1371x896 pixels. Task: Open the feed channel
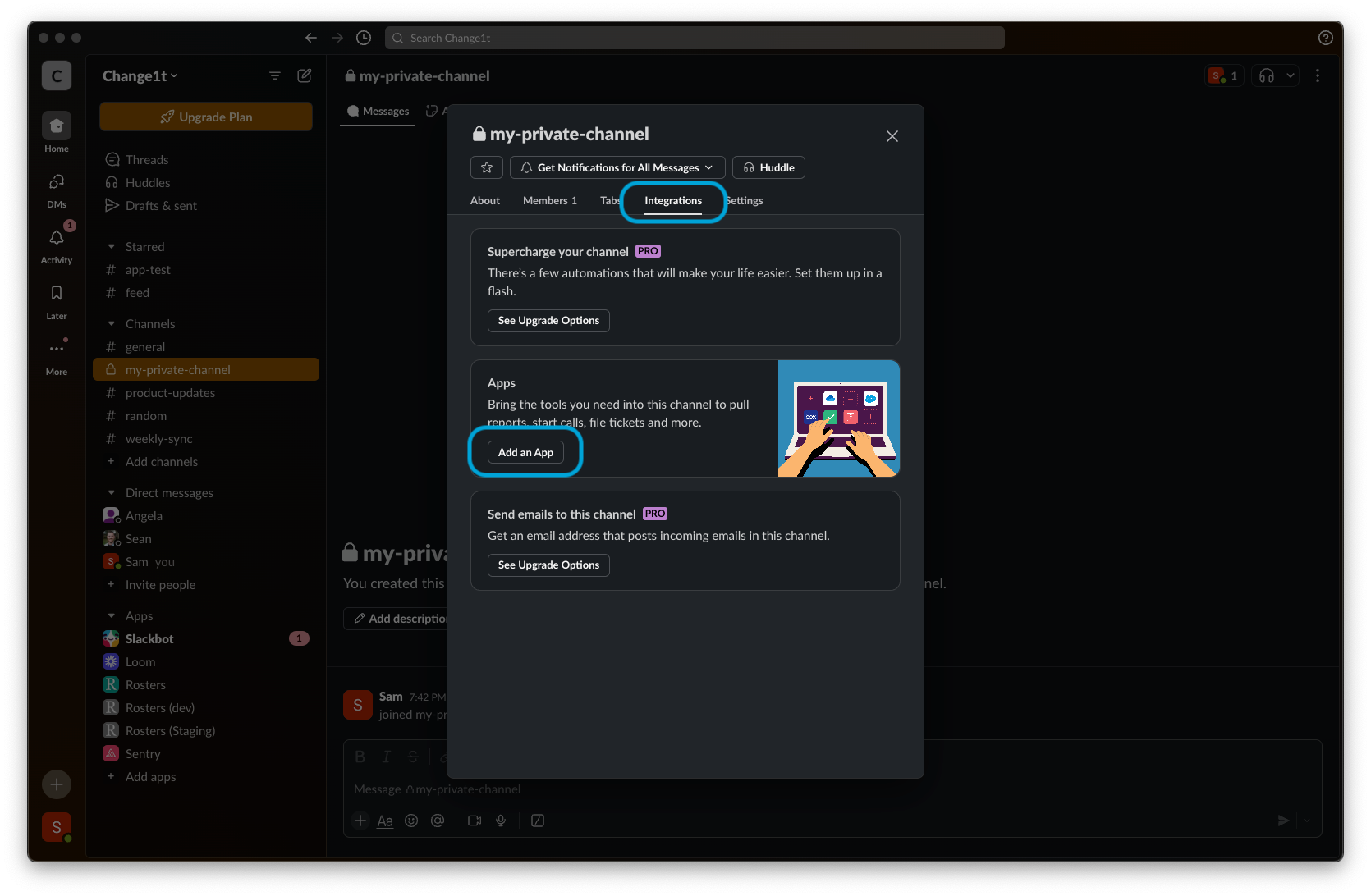coord(206,292)
